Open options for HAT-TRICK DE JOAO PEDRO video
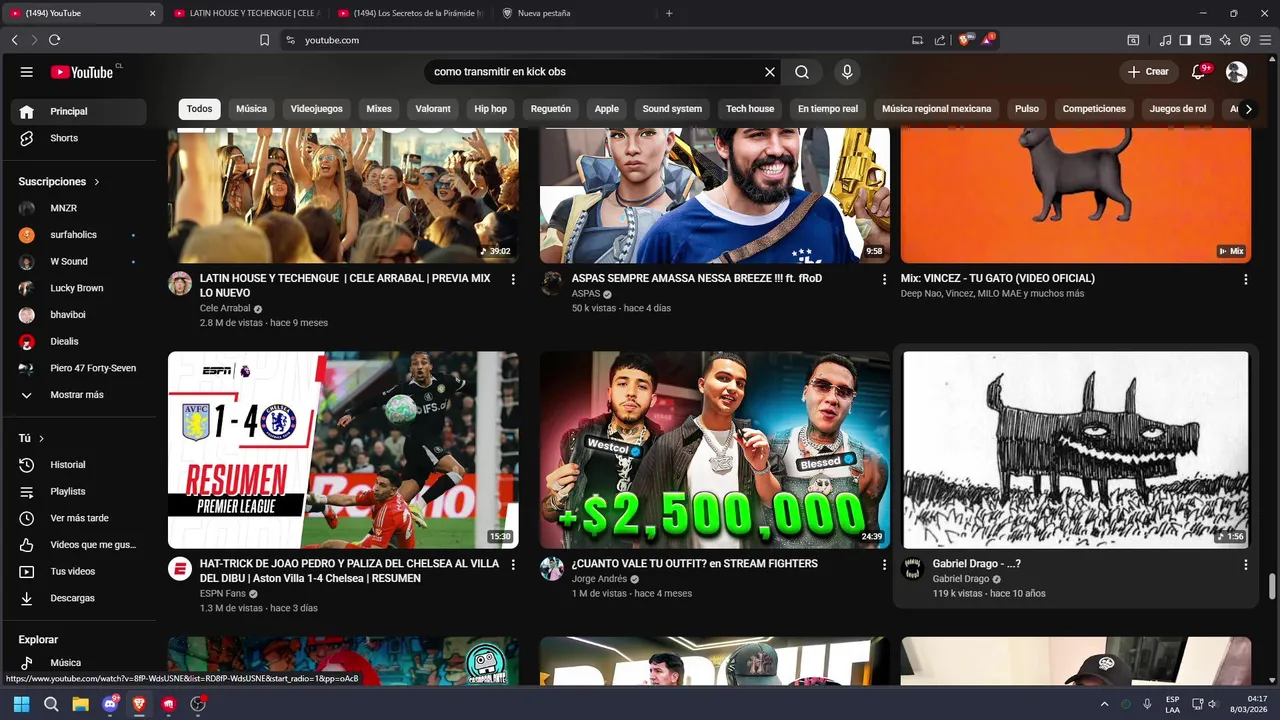1280x720 pixels. 513,565
